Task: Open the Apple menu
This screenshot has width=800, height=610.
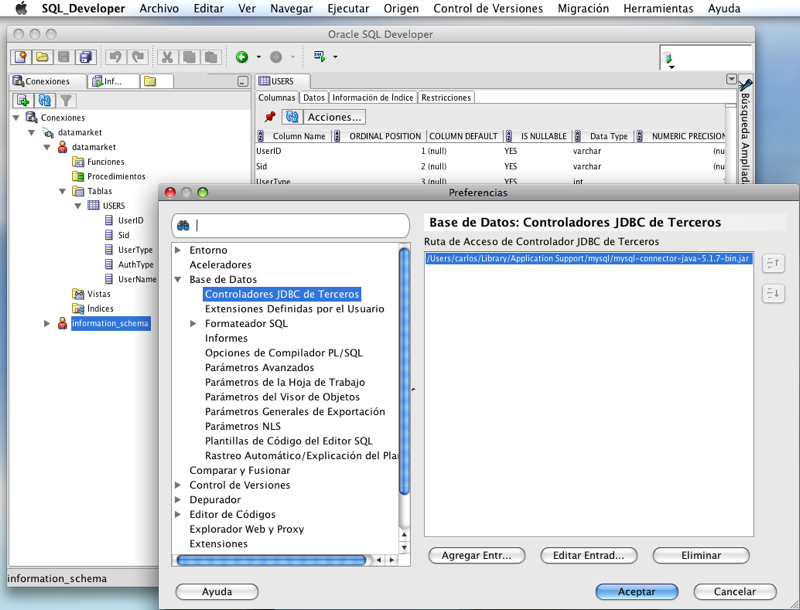Action: (x=21, y=8)
